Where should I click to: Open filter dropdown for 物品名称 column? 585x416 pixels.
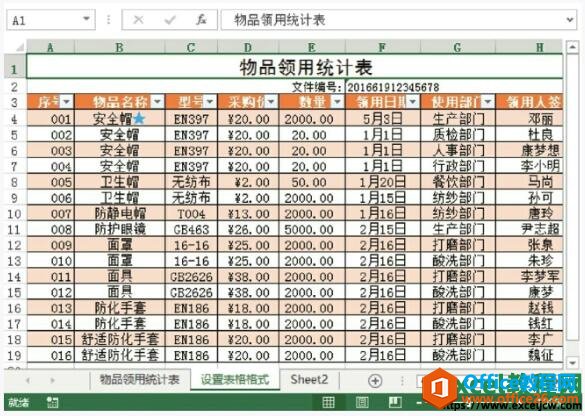[157, 101]
